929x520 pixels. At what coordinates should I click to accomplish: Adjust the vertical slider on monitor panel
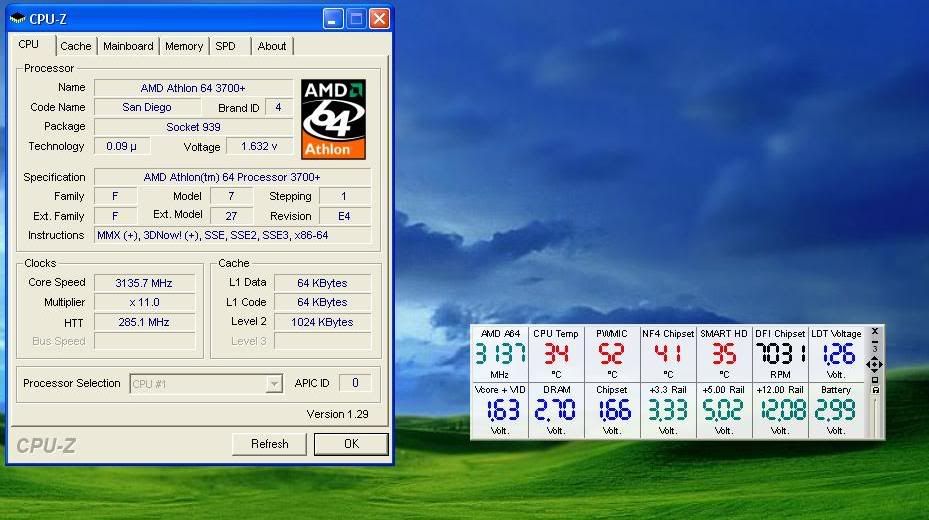point(875,416)
